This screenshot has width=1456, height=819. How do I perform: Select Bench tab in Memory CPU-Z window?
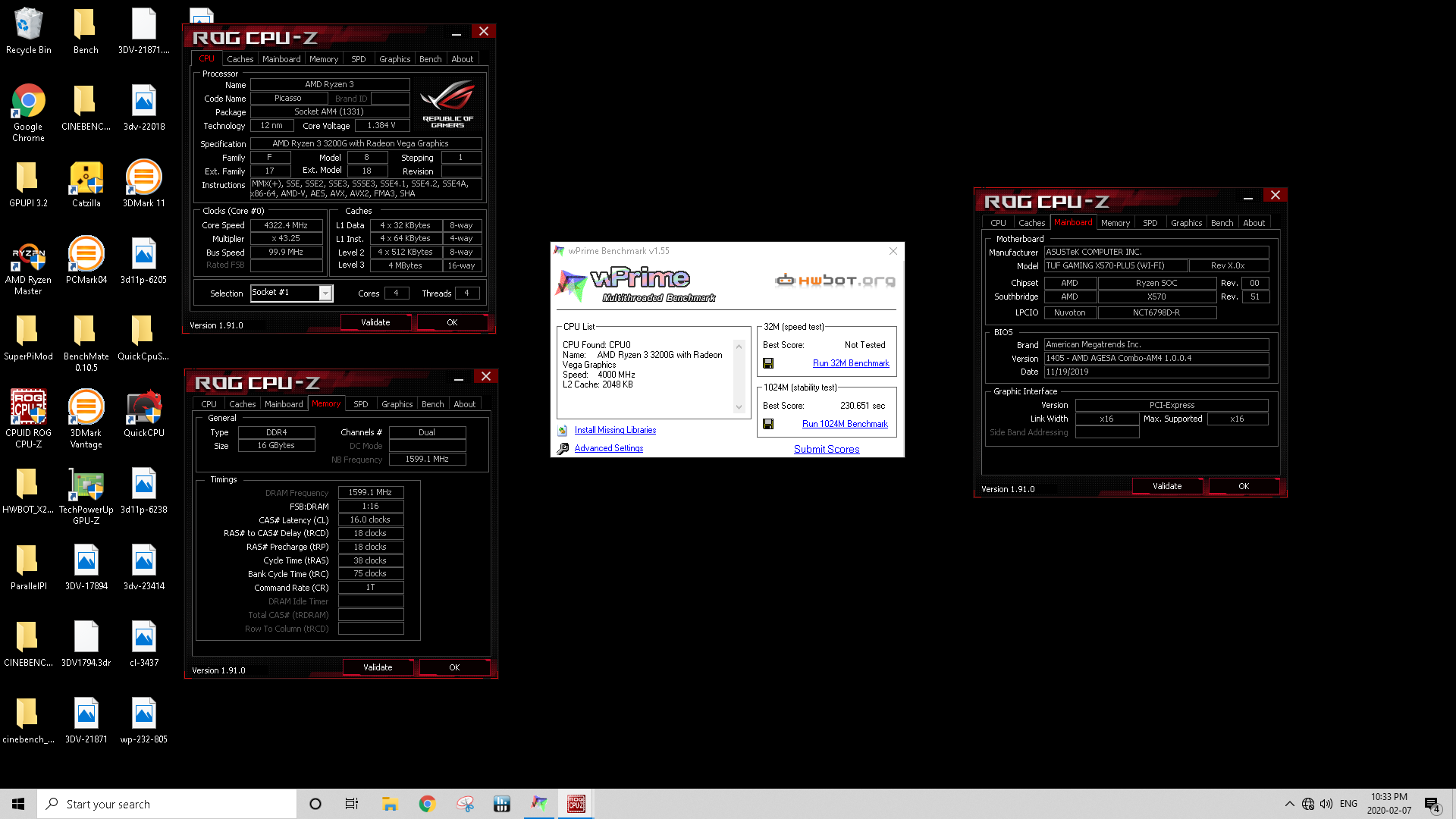[x=433, y=404]
